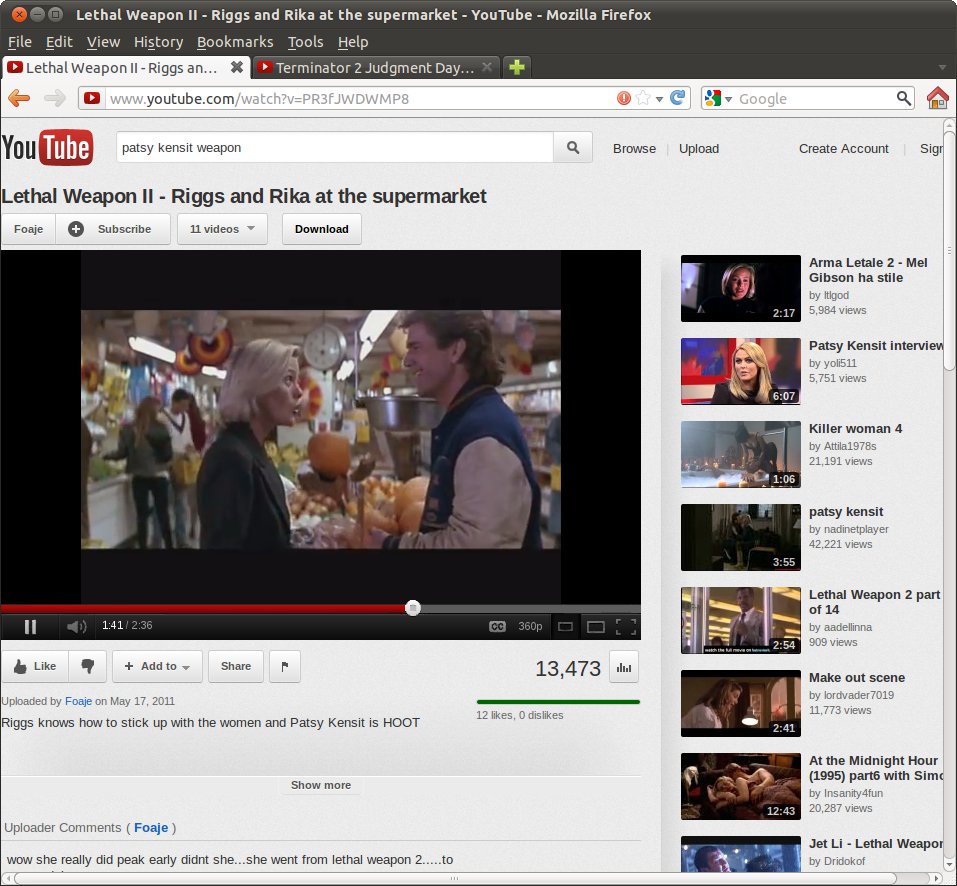Toggle closed captions CC button
The image size is (957, 886).
(497, 627)
